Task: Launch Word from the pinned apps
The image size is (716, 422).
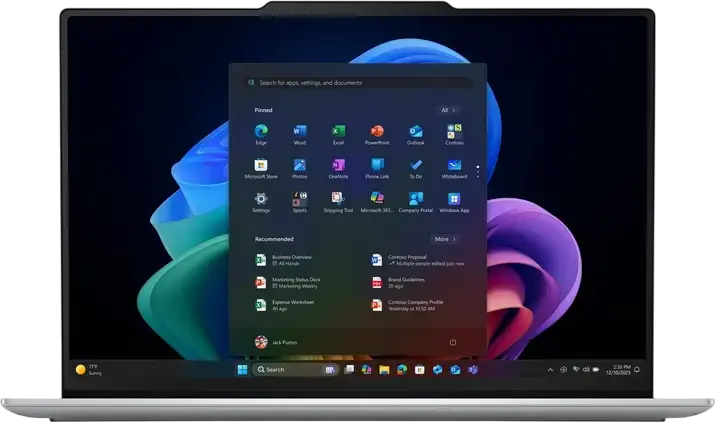Action: (300, 134)
